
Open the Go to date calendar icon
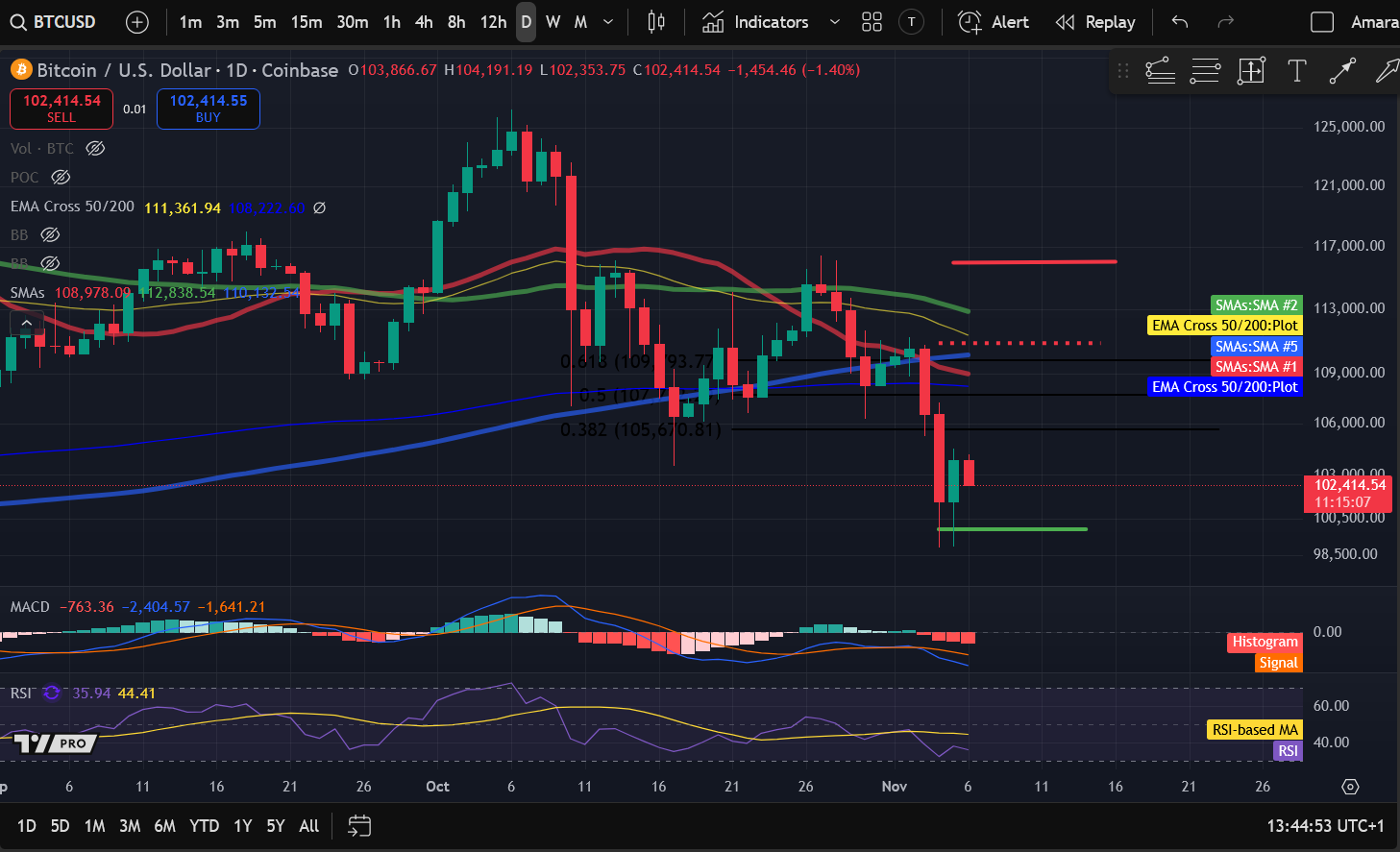pyautogui.click(x=359, y=825)
